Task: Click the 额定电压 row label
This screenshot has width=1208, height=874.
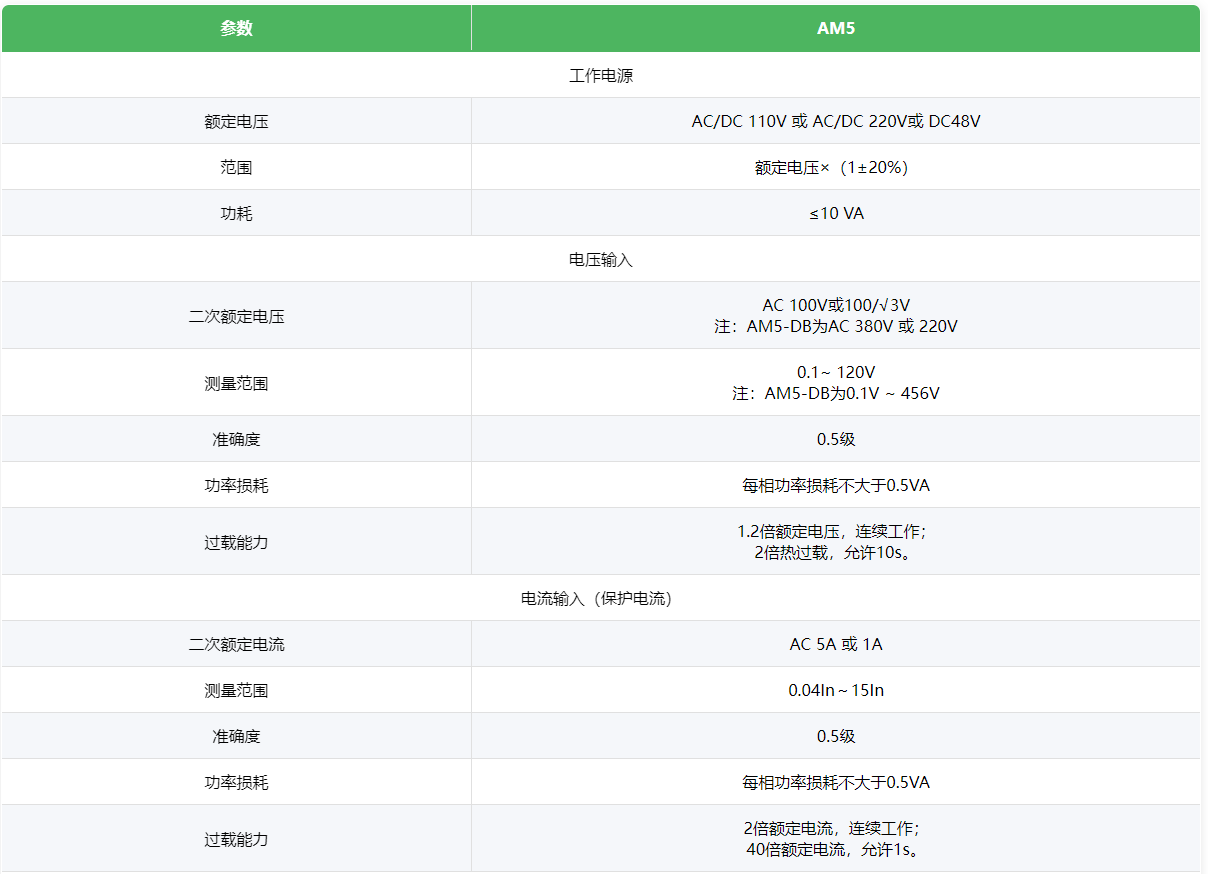Action: tap(236, 121)
